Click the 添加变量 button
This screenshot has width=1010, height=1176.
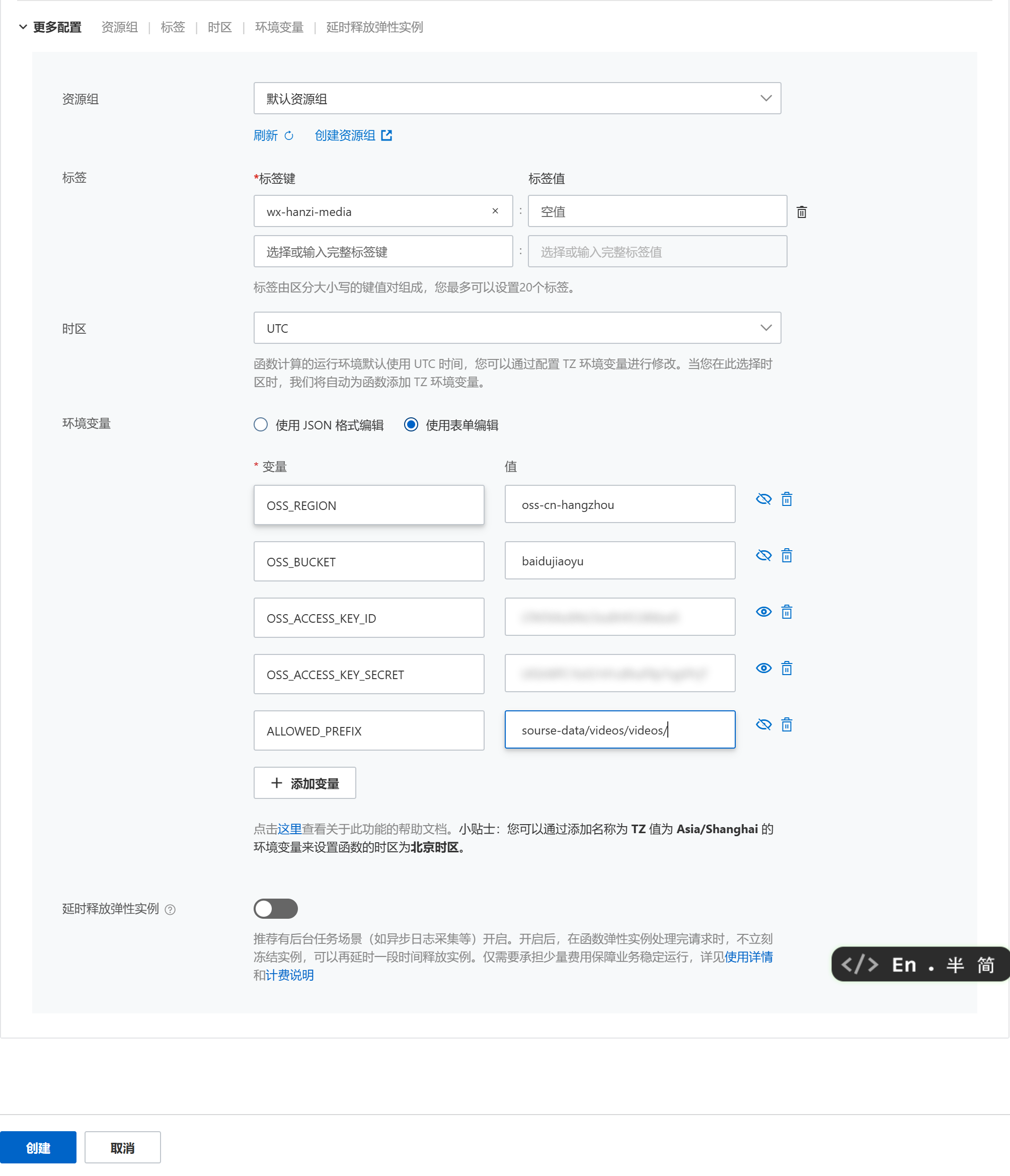pyautogui.click(x=304, y=783)
